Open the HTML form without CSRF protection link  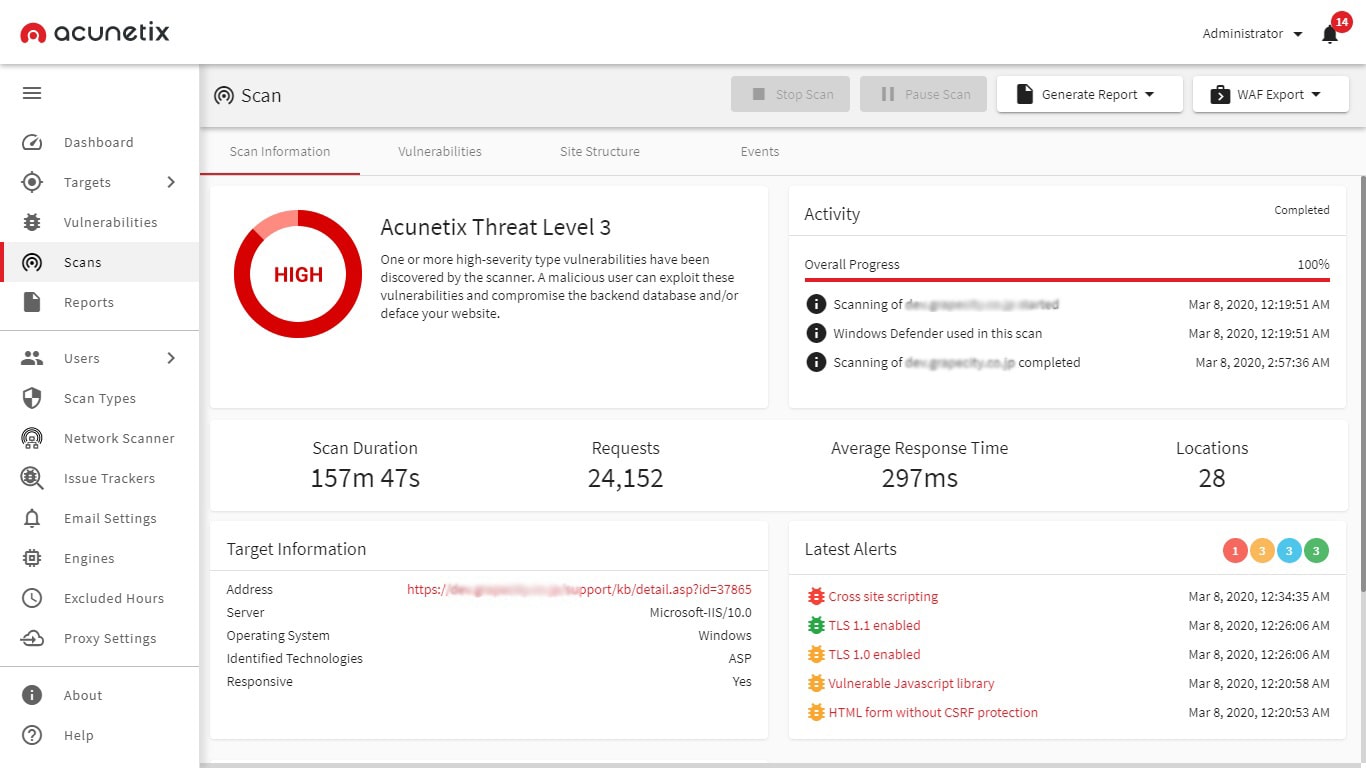tap(933, 712)
